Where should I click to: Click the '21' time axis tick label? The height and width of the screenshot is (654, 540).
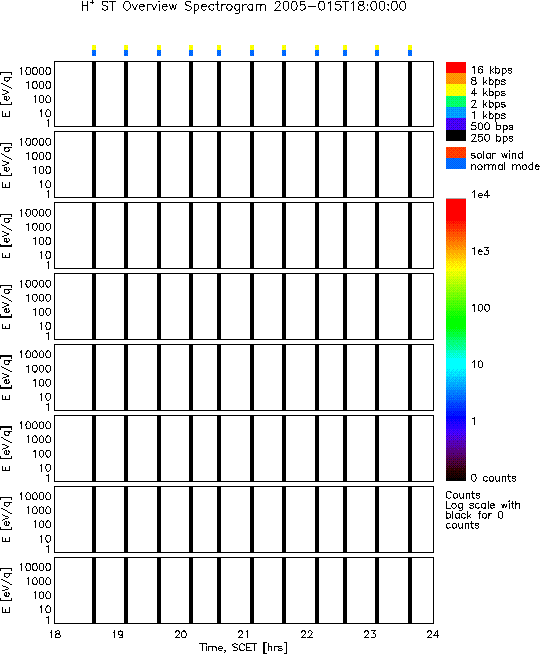pyautogui.click(x=244, y=634)
